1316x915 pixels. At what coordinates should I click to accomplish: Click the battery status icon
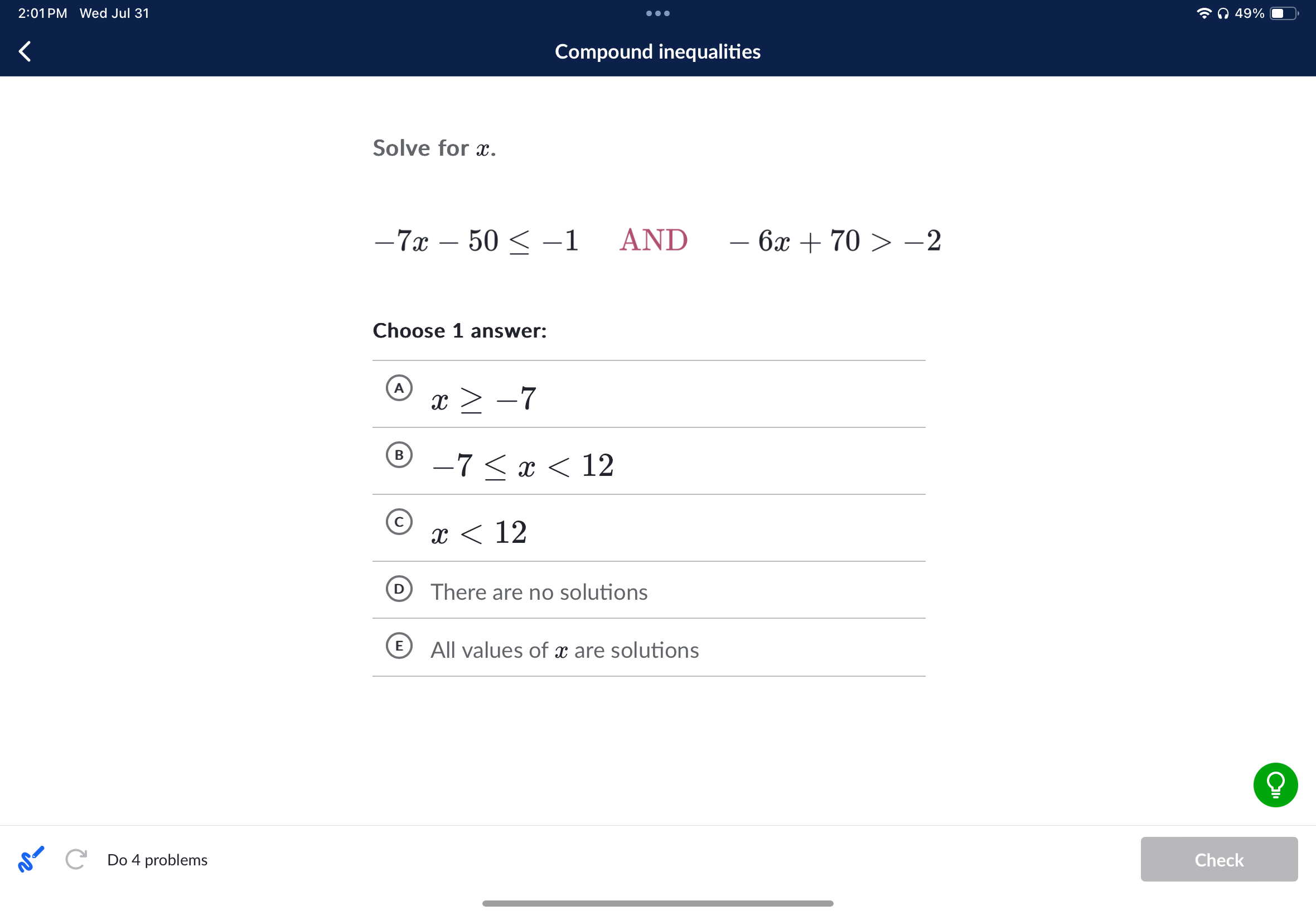click(1293, 13)
